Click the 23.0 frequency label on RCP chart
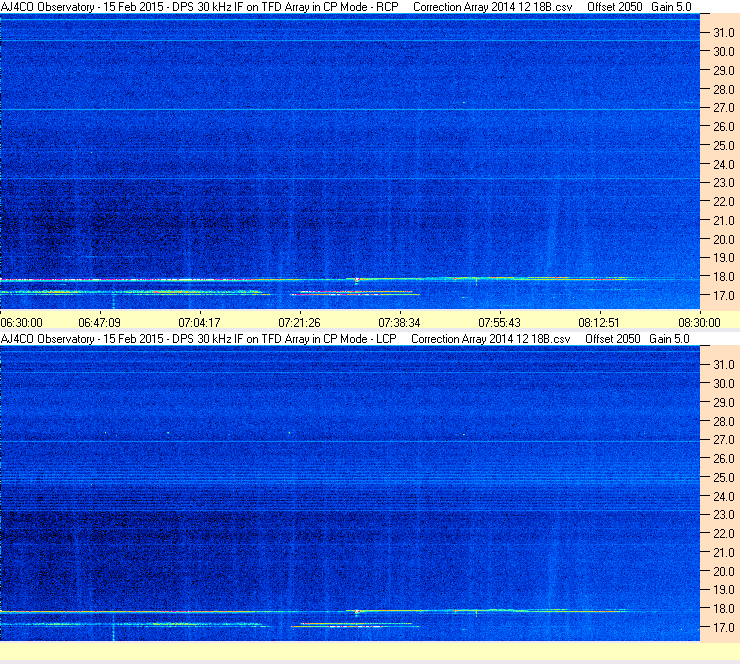The height and width of the screenshot is (664, 740). click(x=724, y=183)
